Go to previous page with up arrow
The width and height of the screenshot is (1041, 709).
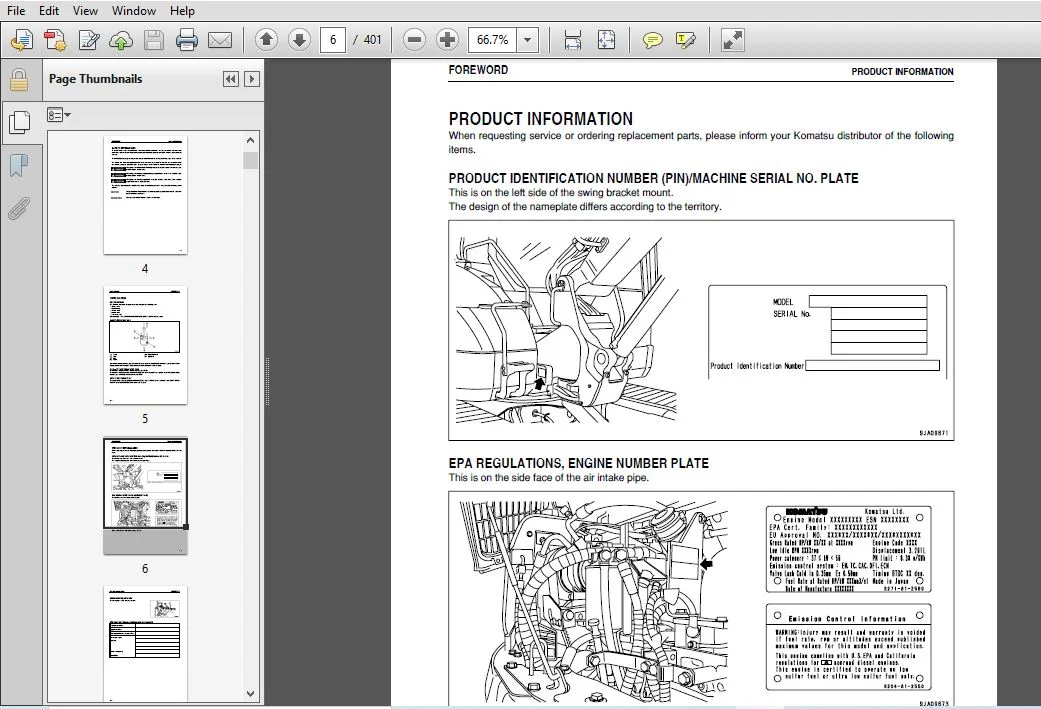pyautogui.click(x=266, y=40)
